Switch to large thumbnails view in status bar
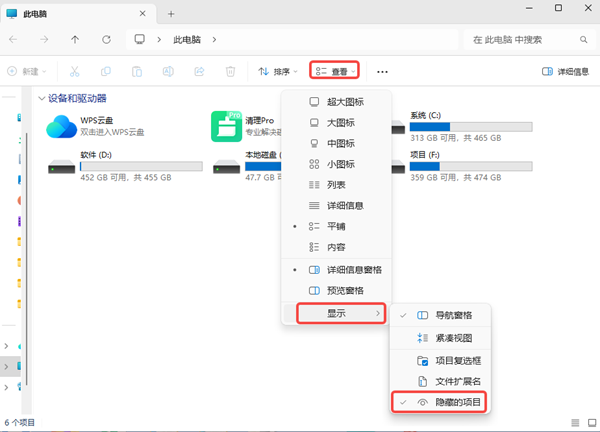This screenshot has width=600, height=432. pyautogui.click(x=592, y=423)
